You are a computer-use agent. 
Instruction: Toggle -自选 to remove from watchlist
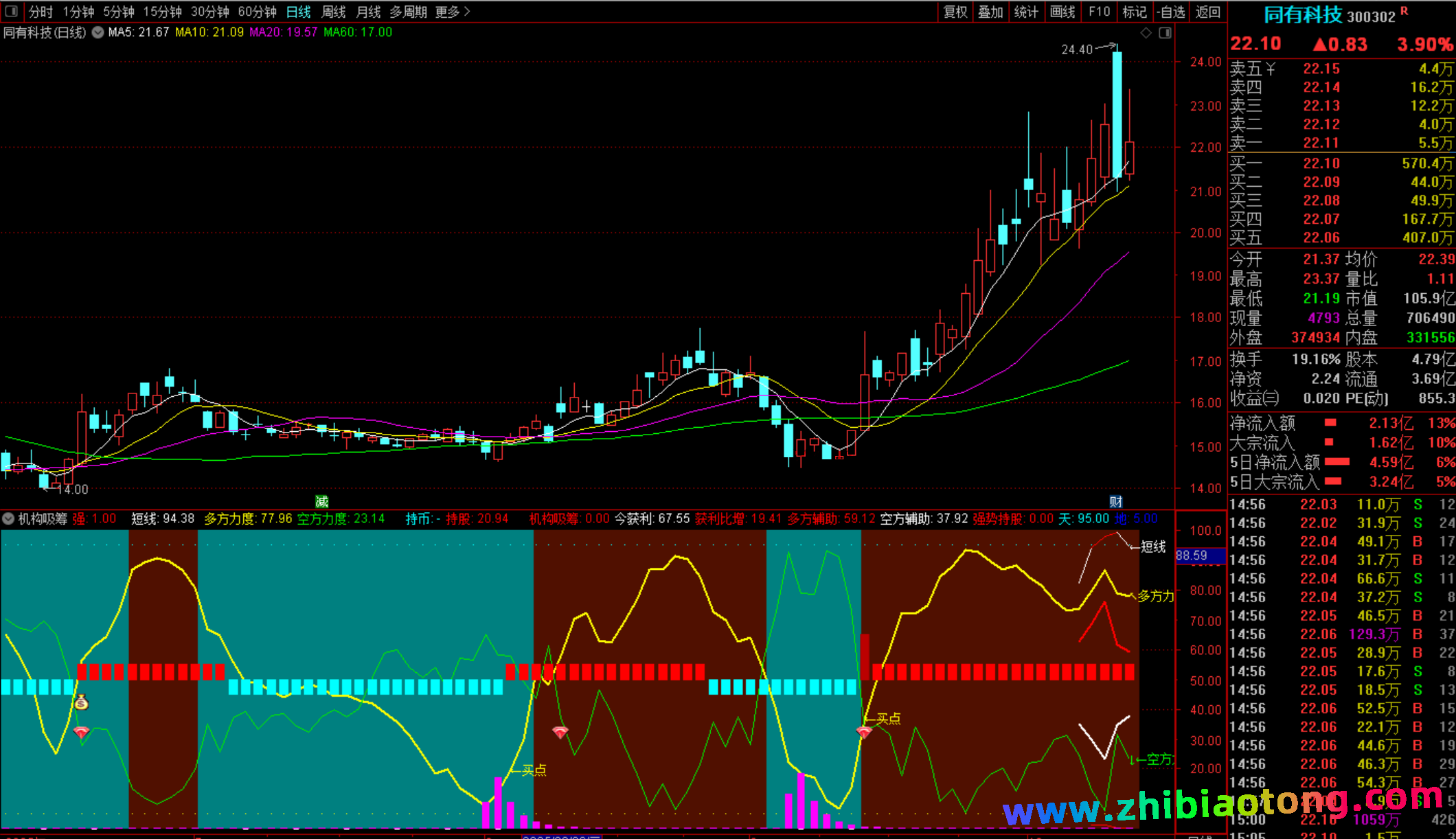[x=1171, y=12]
